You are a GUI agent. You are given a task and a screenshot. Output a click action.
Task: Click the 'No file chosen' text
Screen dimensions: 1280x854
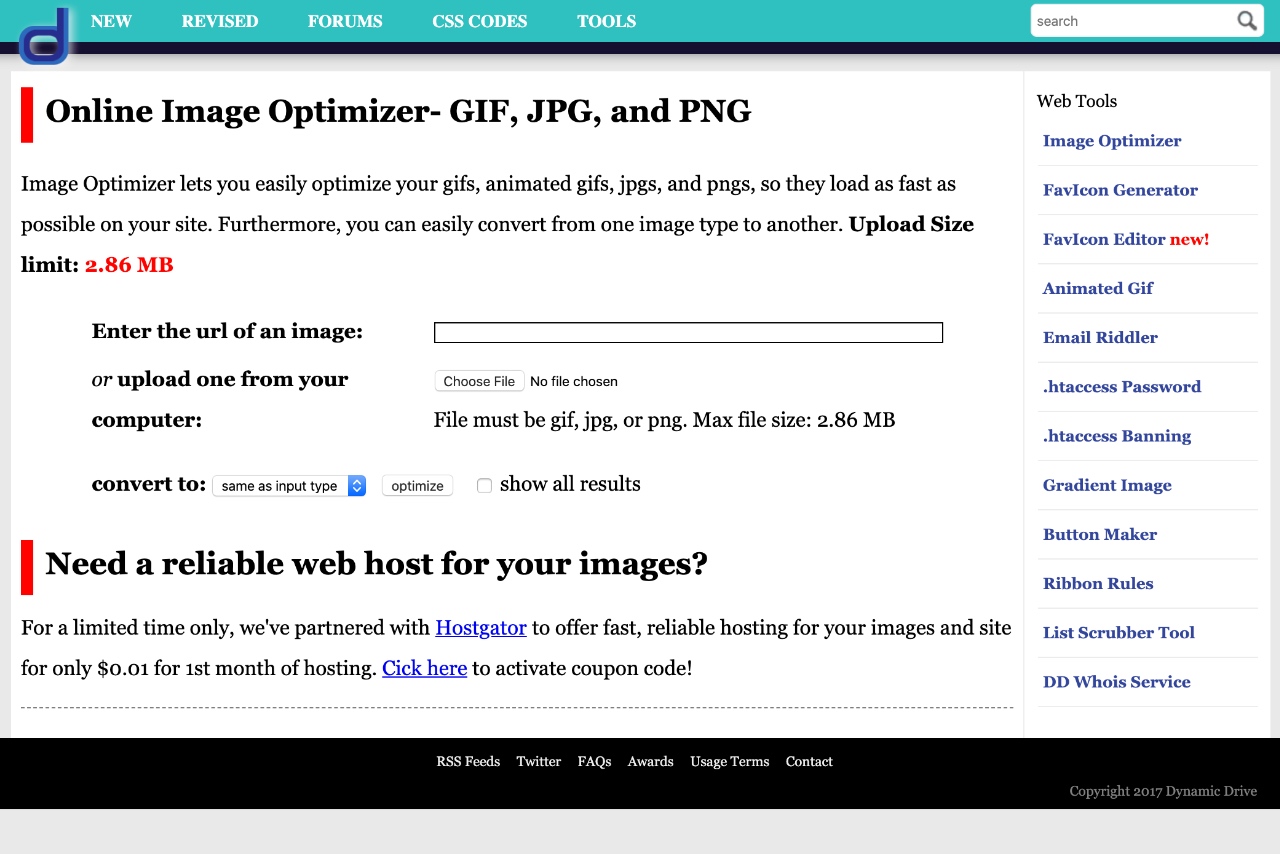(x=574, y=381)
